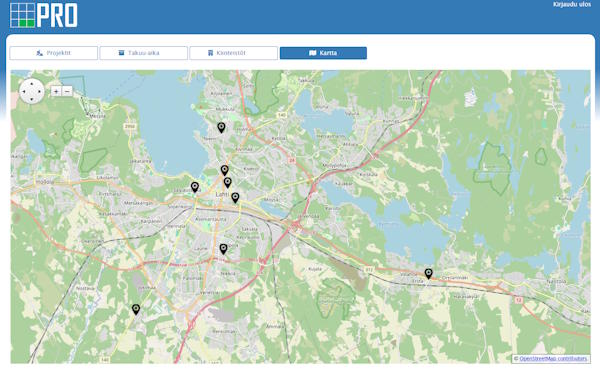Click the PRO logo in header

pyautogui.click(x=44, y=15)
